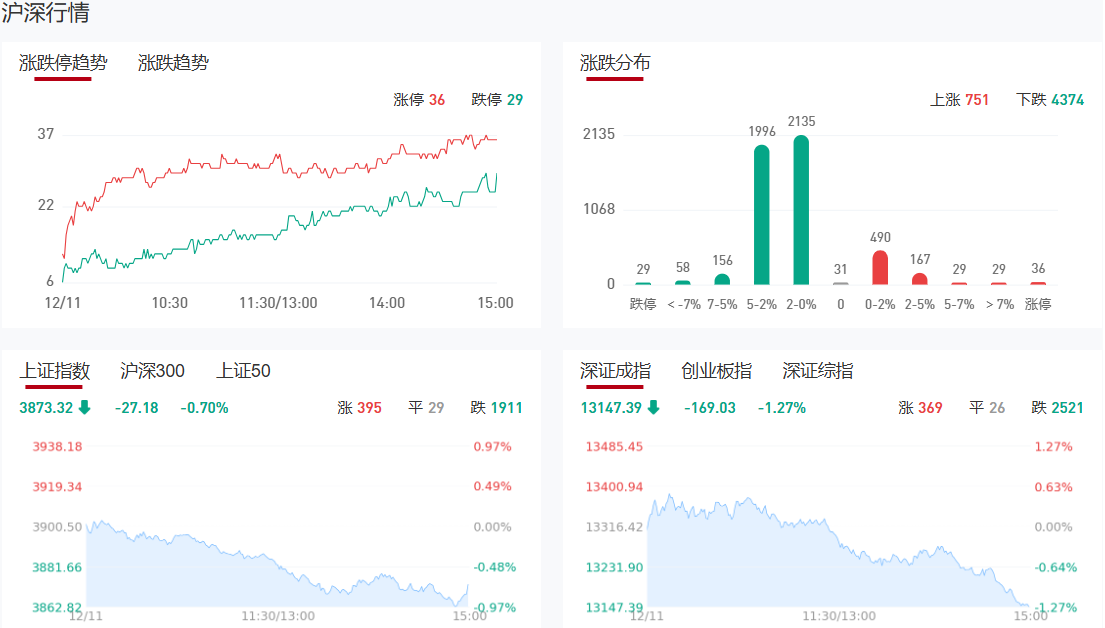
Task: Open the 沪深300 index tab
Action: 152,371
